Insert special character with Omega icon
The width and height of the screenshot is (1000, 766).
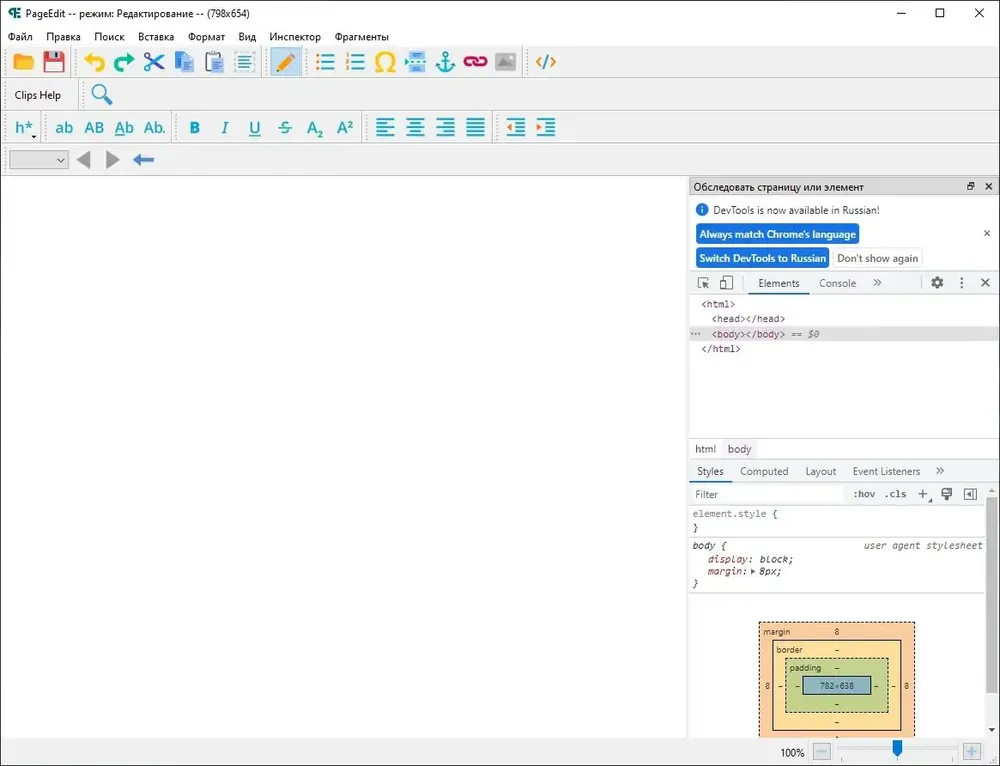[x=385, y=62]
